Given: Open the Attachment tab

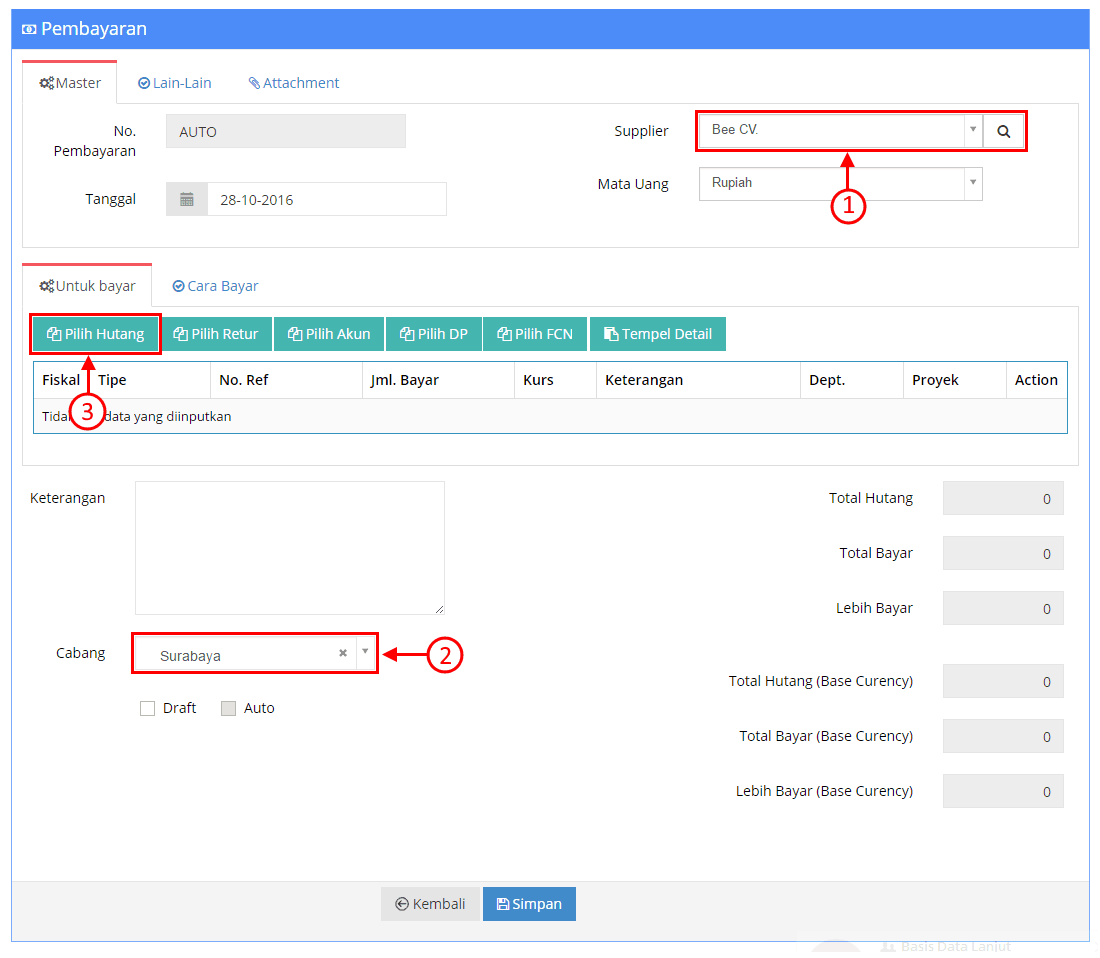Looking at the screenshot, I should pyautogui.click(x=293, y=83).
